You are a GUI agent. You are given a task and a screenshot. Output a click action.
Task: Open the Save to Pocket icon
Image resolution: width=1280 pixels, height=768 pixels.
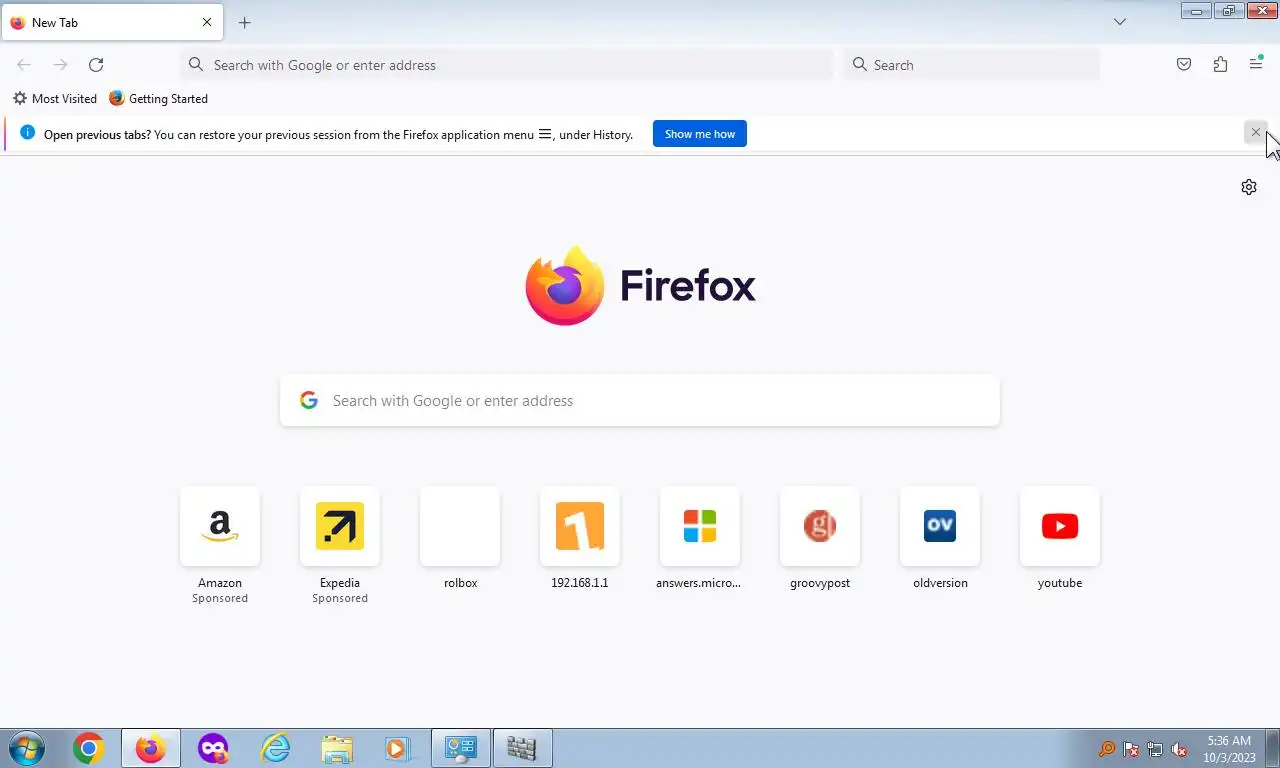click(x=1184, y=65)
